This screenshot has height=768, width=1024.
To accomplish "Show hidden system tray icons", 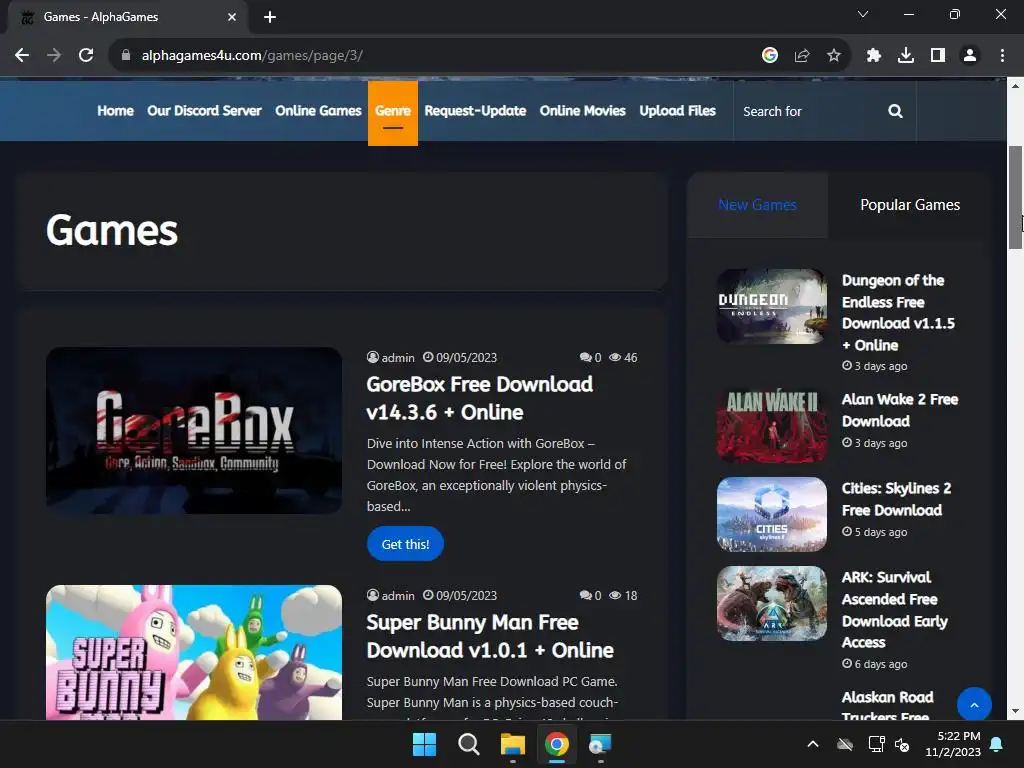I will [813, 744].
